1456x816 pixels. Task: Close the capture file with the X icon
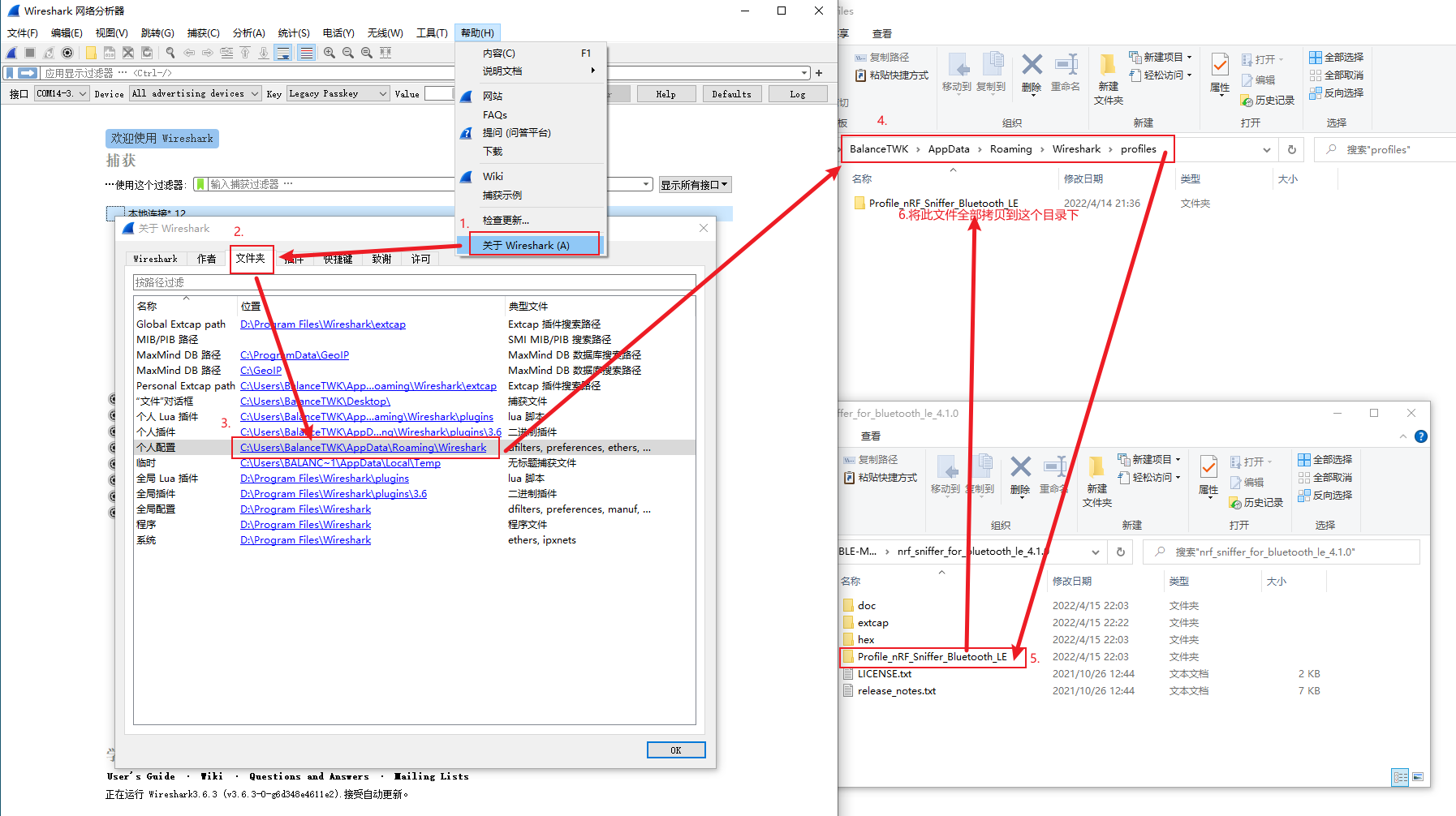(x=128, y=53)
